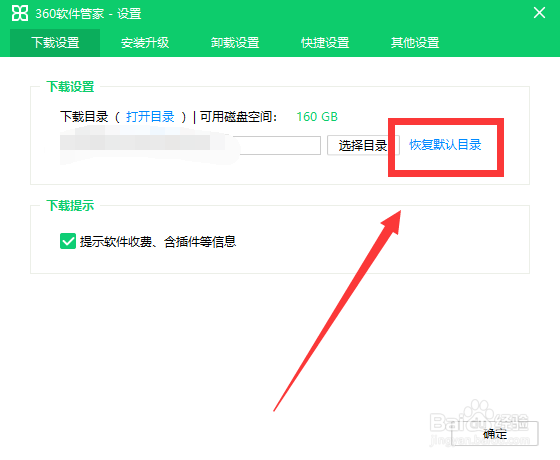The width and height of the screenshot is (560, 460).
Task: Click the 下载提示 section heading
Action: click(70, 206)
